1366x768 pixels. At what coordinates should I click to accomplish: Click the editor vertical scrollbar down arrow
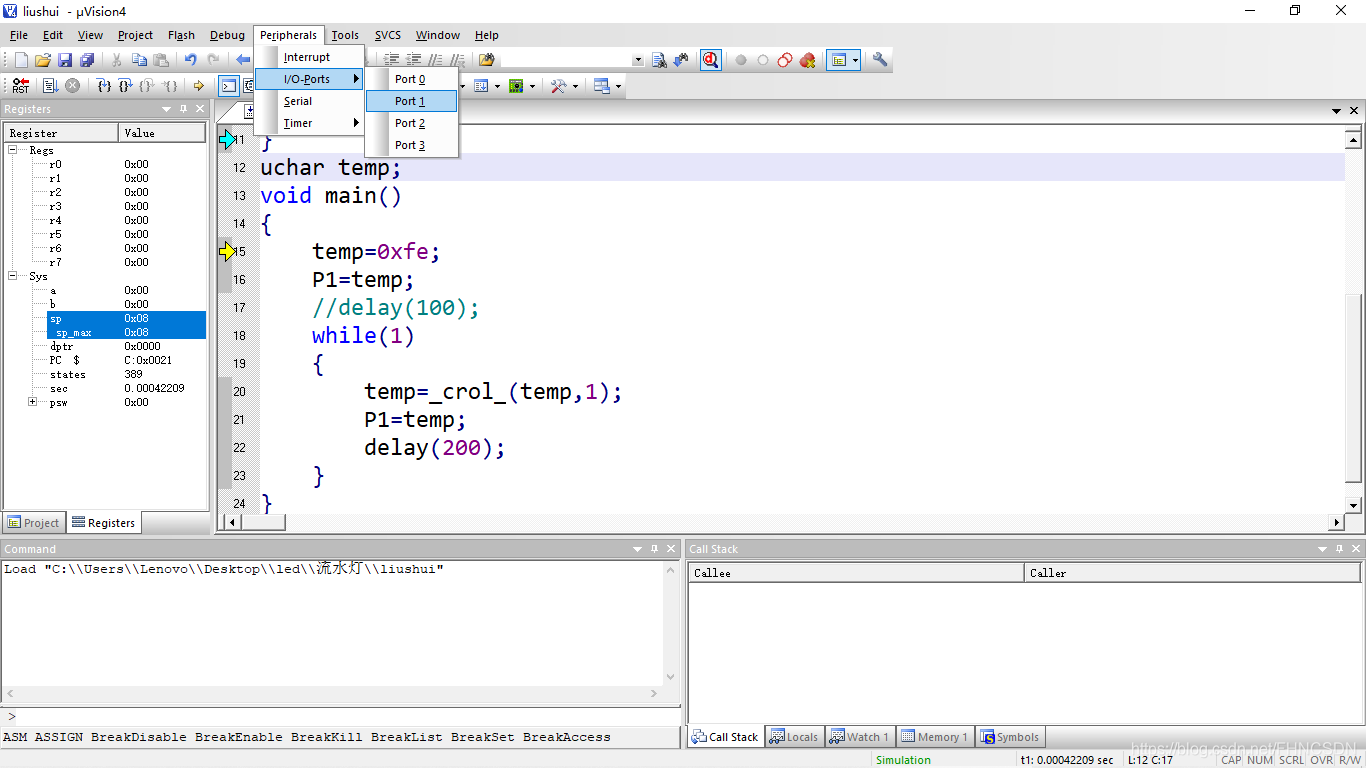1354,506
